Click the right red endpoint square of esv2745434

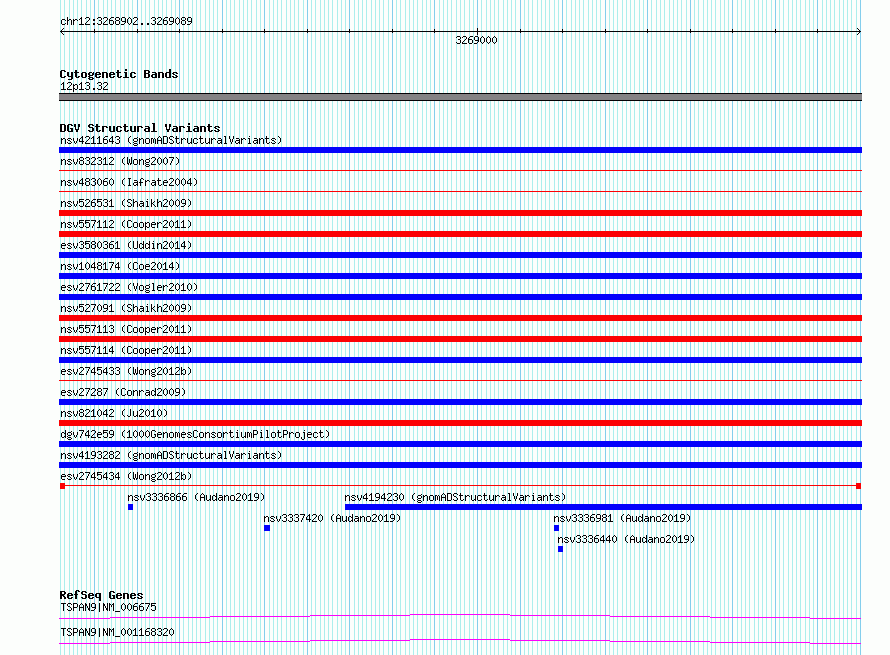[x=858, y=486]
